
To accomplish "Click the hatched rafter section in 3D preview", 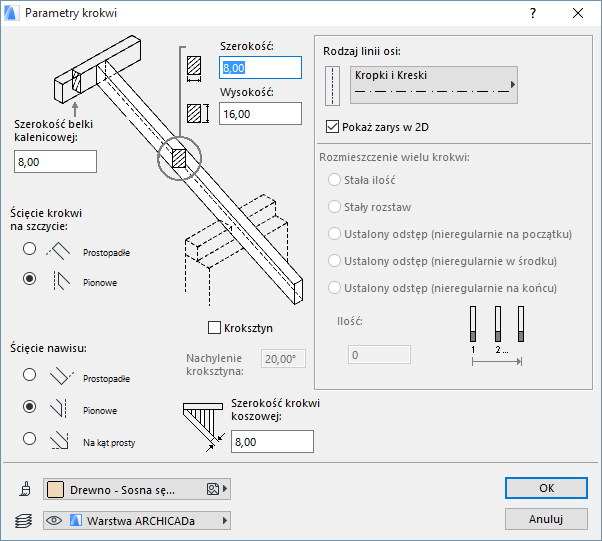I will 179,158.
